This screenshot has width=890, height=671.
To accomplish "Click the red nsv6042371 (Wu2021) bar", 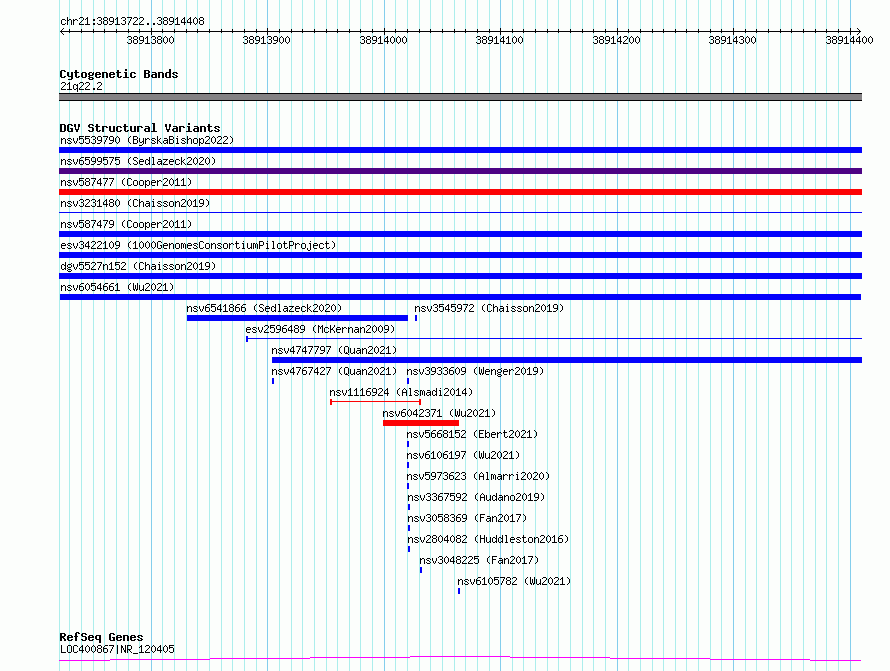I will click(421, 423).
